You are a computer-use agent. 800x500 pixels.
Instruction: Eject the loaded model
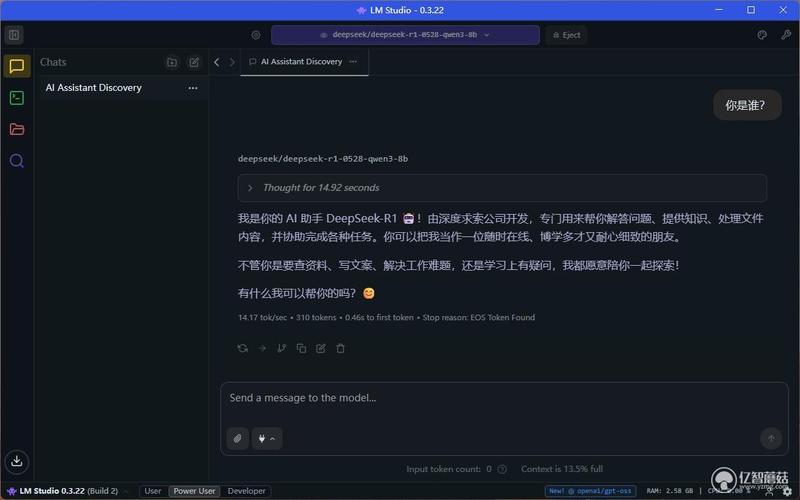tap(566, 35)
